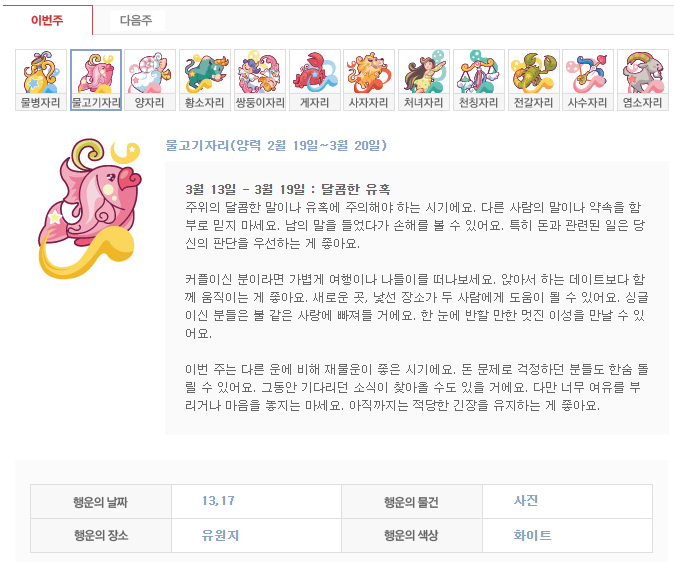Open the 황소자리 Taurus icon
Viewport: 674px width, 566px height.
pyautogui.click(x=205, y=80)
